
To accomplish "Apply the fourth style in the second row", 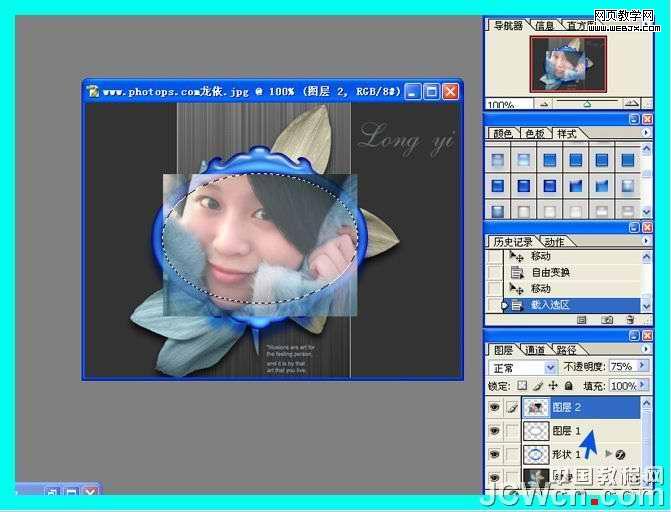I will (576, 186).
